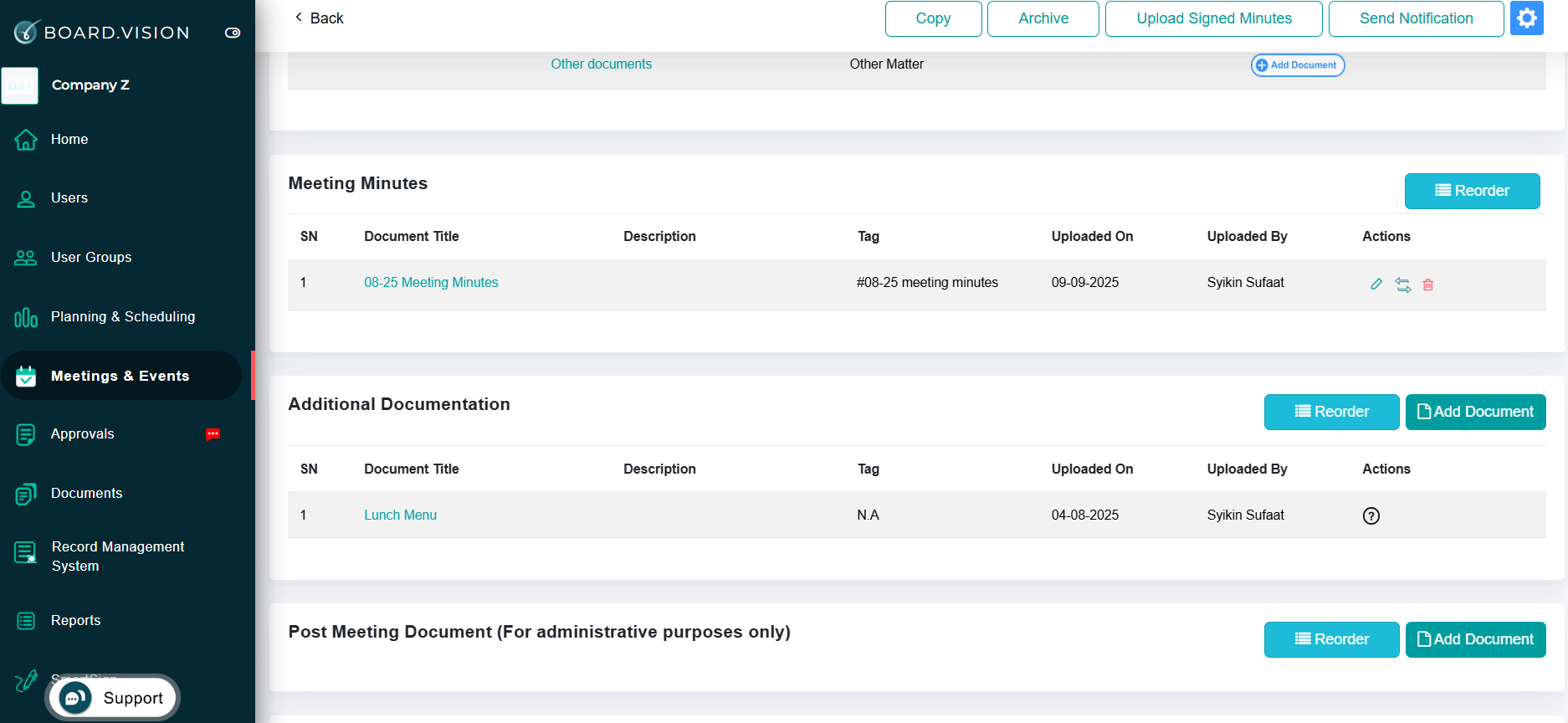
Task: Click Syikin Sufaat in the Lunch Menu row
Action: point(1245,515)
